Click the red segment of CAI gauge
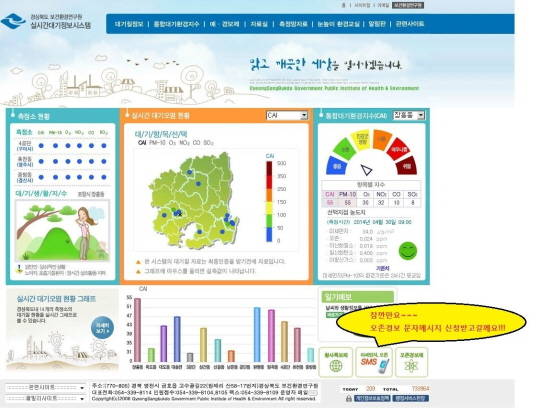 click(397, 148)
